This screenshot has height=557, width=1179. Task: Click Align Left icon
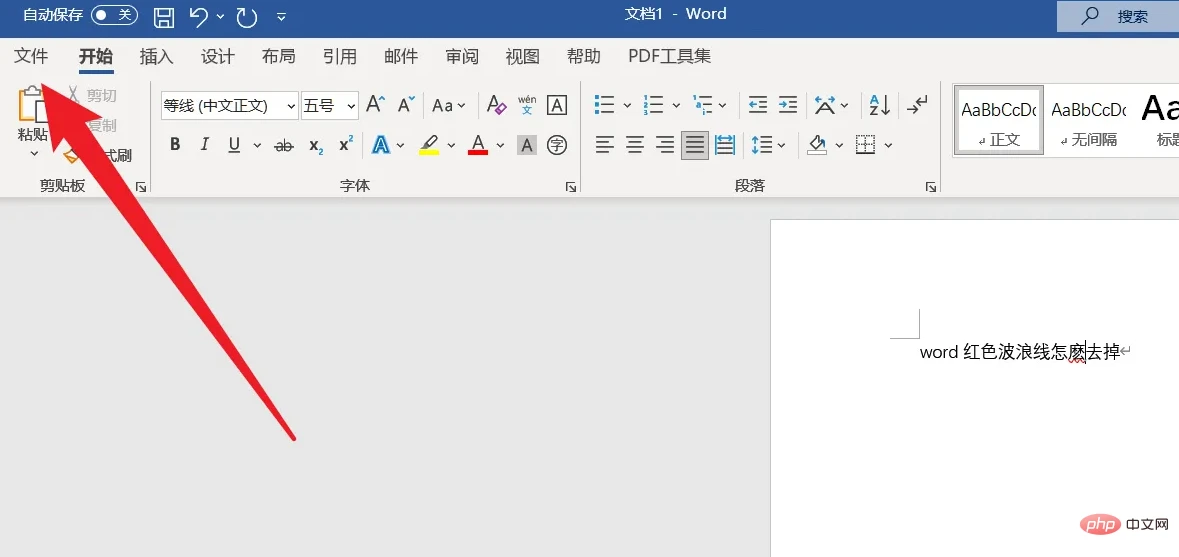coord(605,144)
